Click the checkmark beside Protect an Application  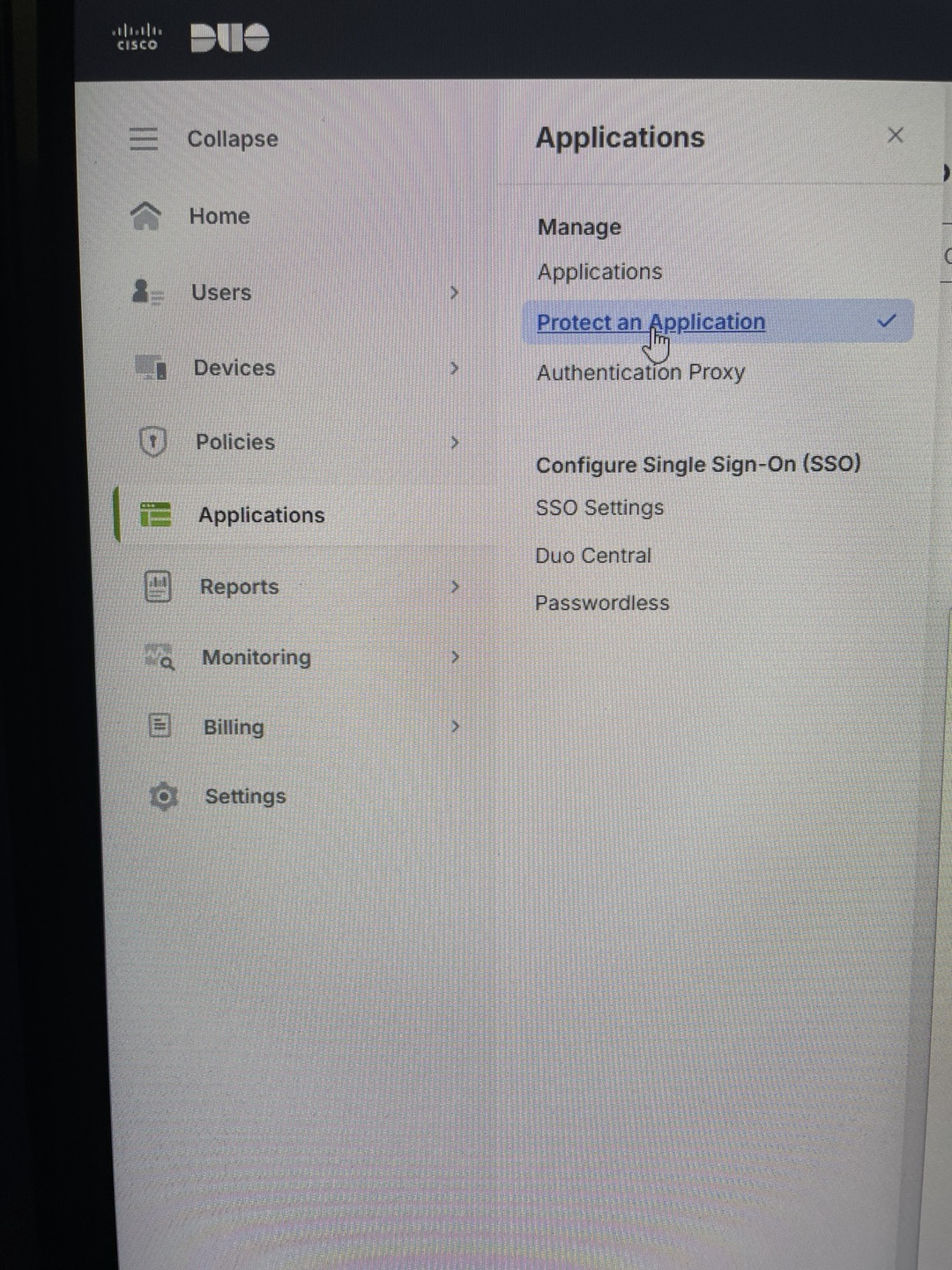887,321
